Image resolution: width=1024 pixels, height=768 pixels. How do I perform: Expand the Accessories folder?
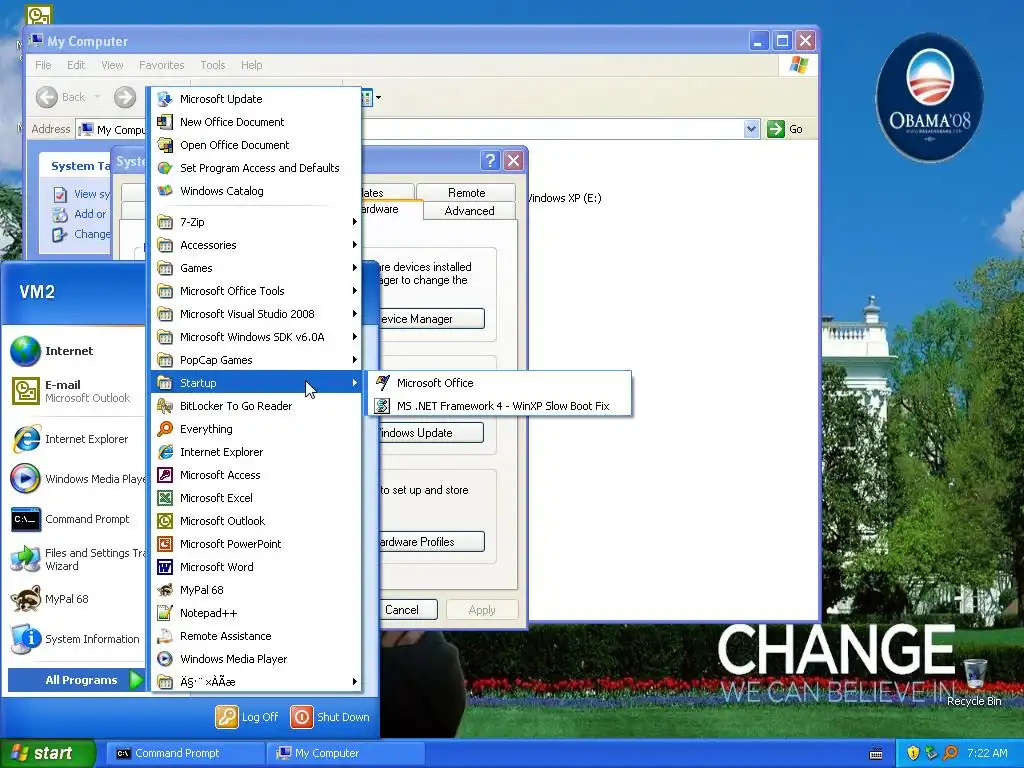point(256,245)
